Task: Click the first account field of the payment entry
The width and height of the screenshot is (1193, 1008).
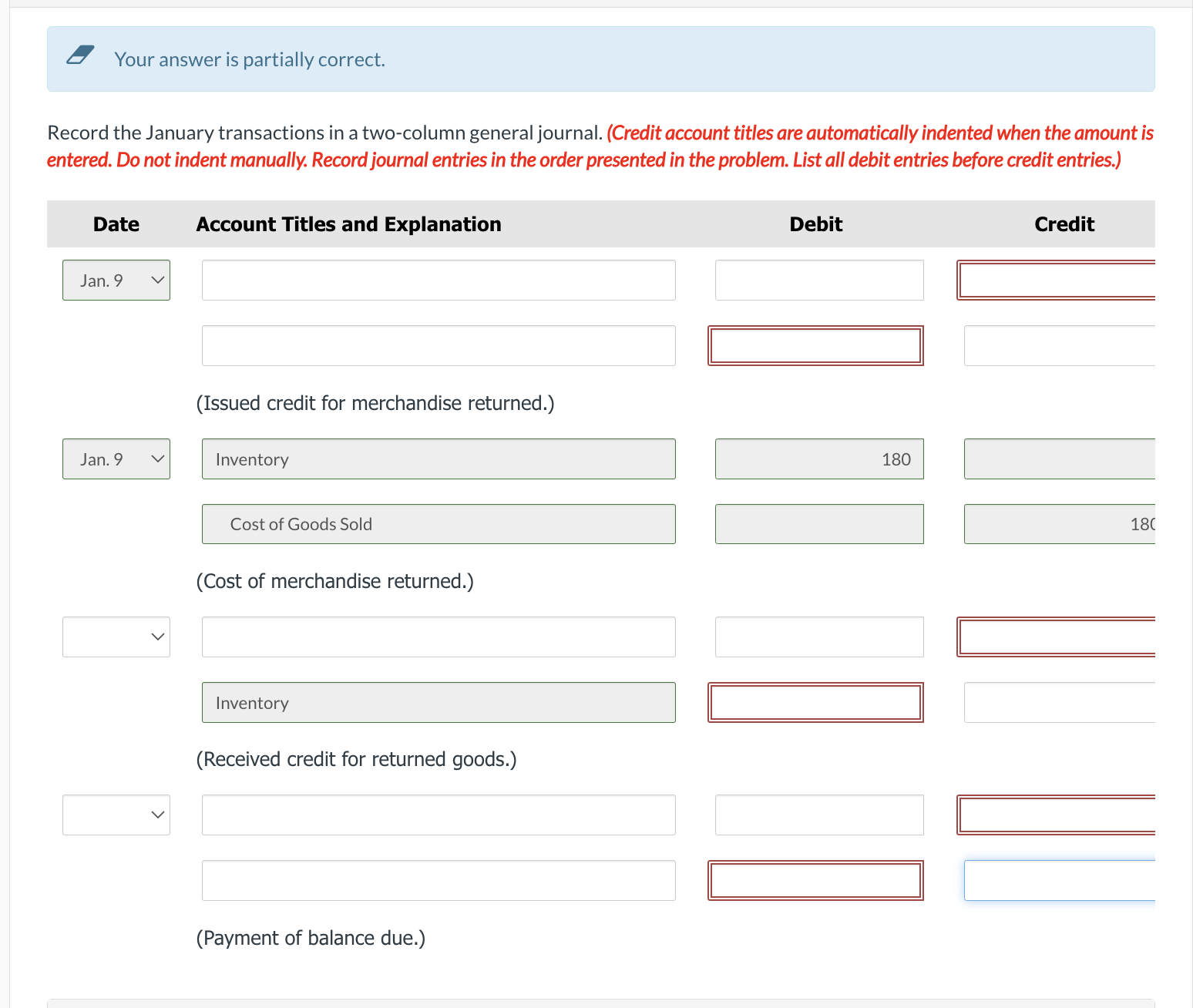Action: pos(438,815)
